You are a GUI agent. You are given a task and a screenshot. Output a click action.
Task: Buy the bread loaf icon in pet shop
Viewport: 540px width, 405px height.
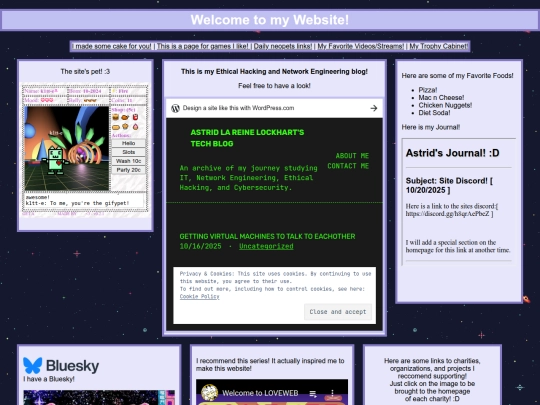(116, 127)
